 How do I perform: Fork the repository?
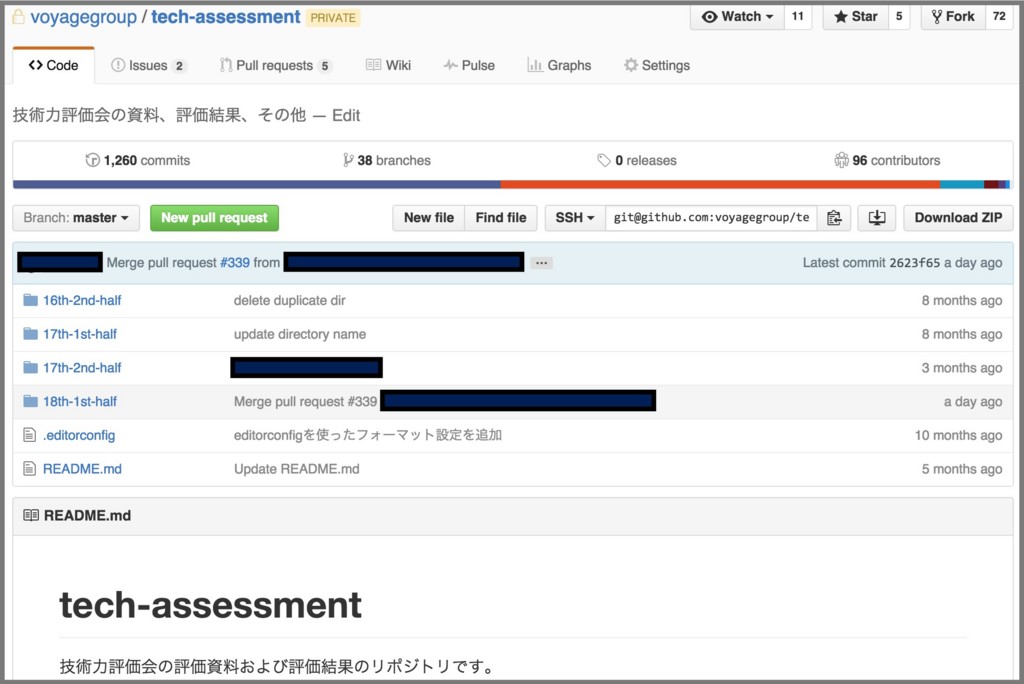tap(953, 17)
